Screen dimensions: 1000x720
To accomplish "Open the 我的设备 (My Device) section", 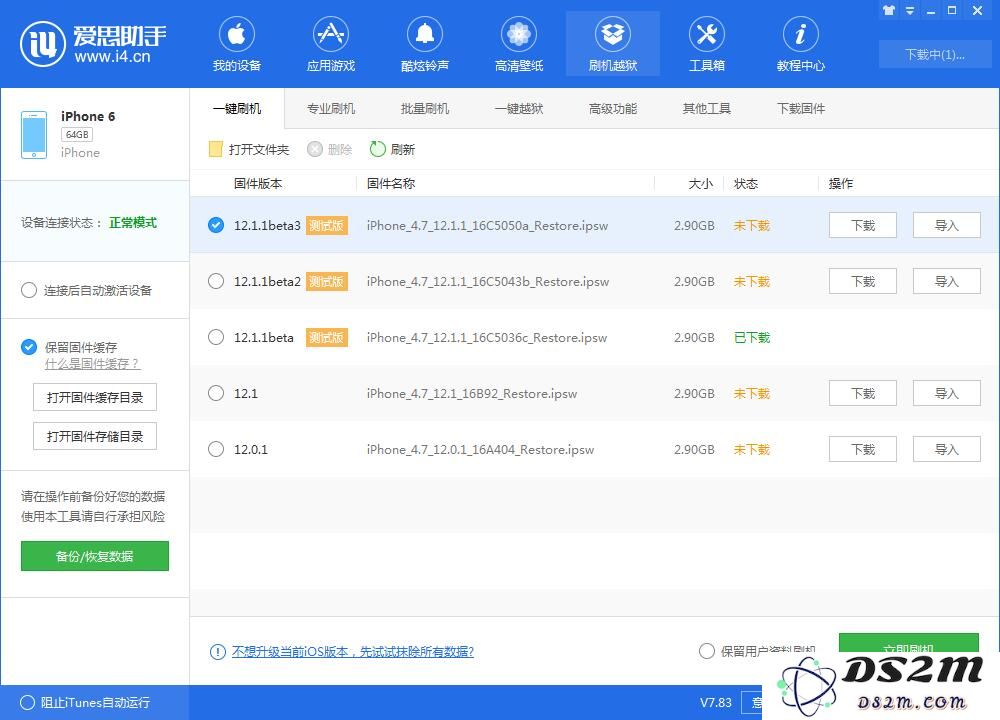I will coord(237,45).
